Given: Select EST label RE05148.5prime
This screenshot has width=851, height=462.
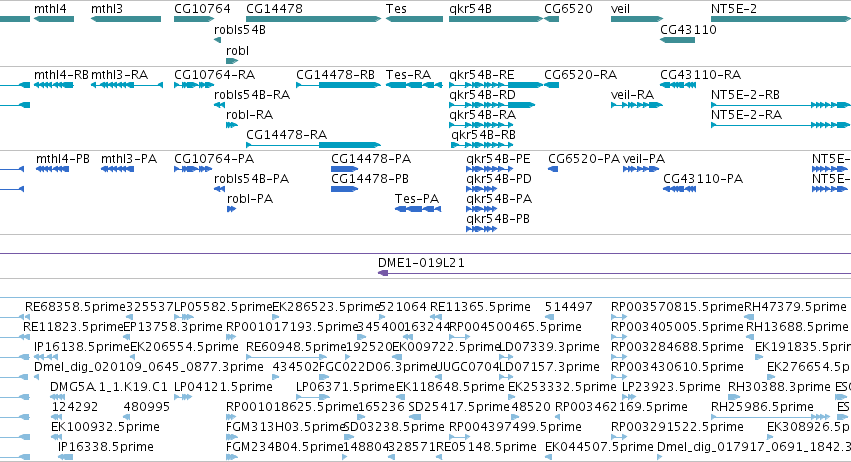Looking at the screenshot, I should 486,447.
